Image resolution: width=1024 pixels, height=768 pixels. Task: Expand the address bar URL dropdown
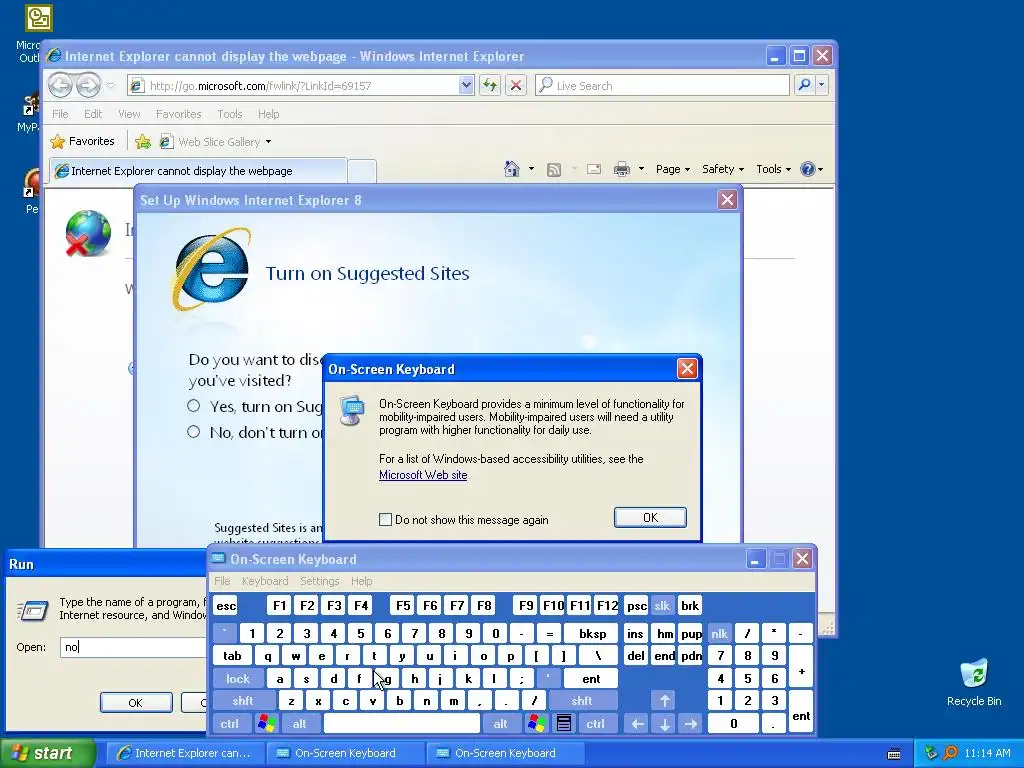[466, 85]
